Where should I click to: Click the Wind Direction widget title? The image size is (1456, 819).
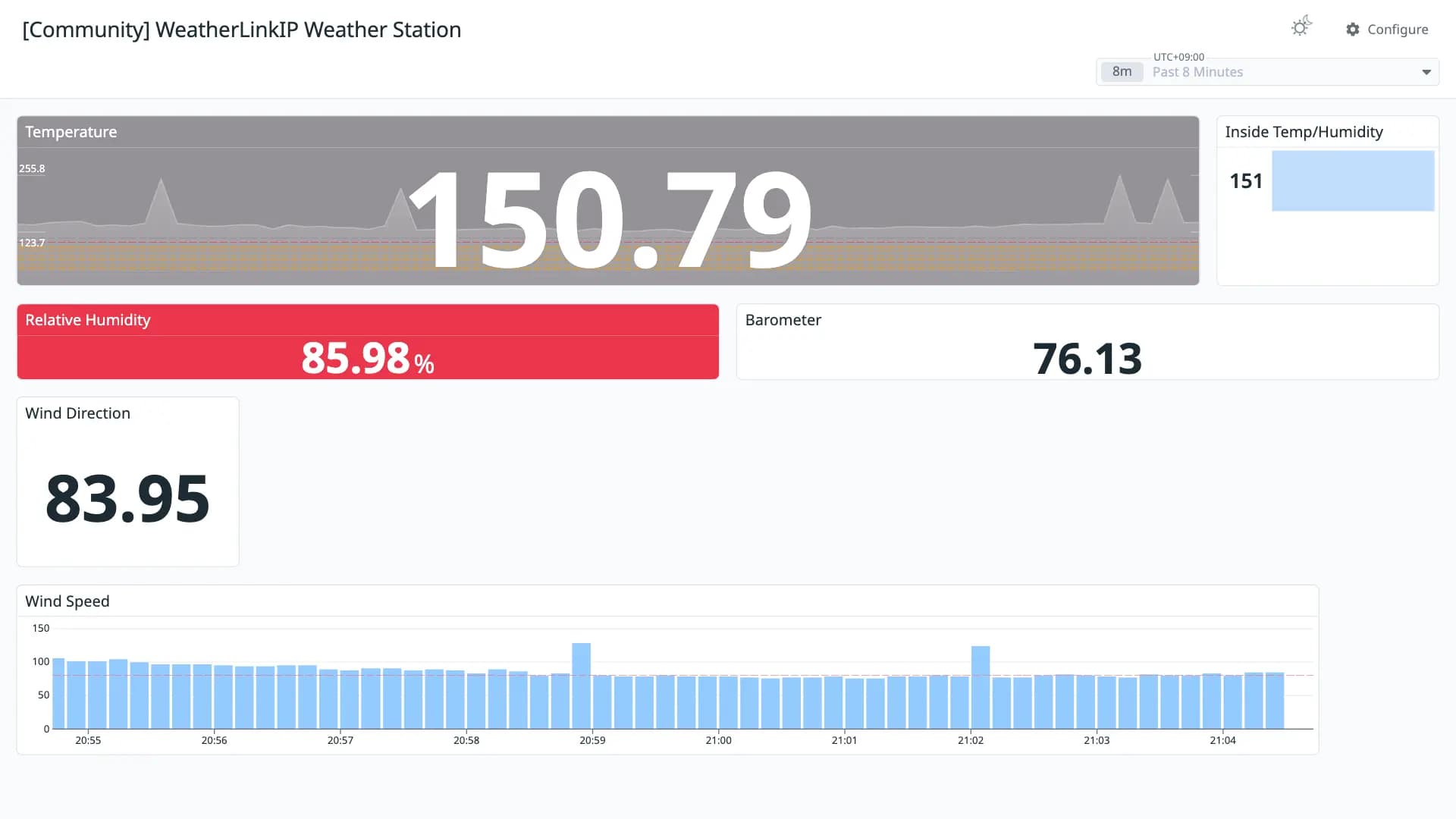tap(77, 413)
